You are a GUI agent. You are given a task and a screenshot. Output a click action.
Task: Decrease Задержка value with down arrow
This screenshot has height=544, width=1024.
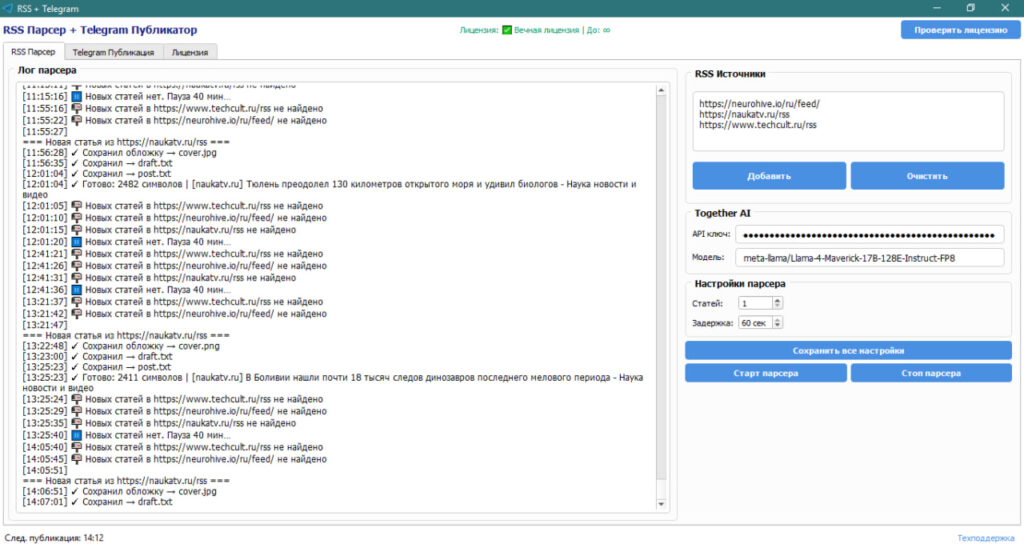pyautogui.click(x=778, y=326)
